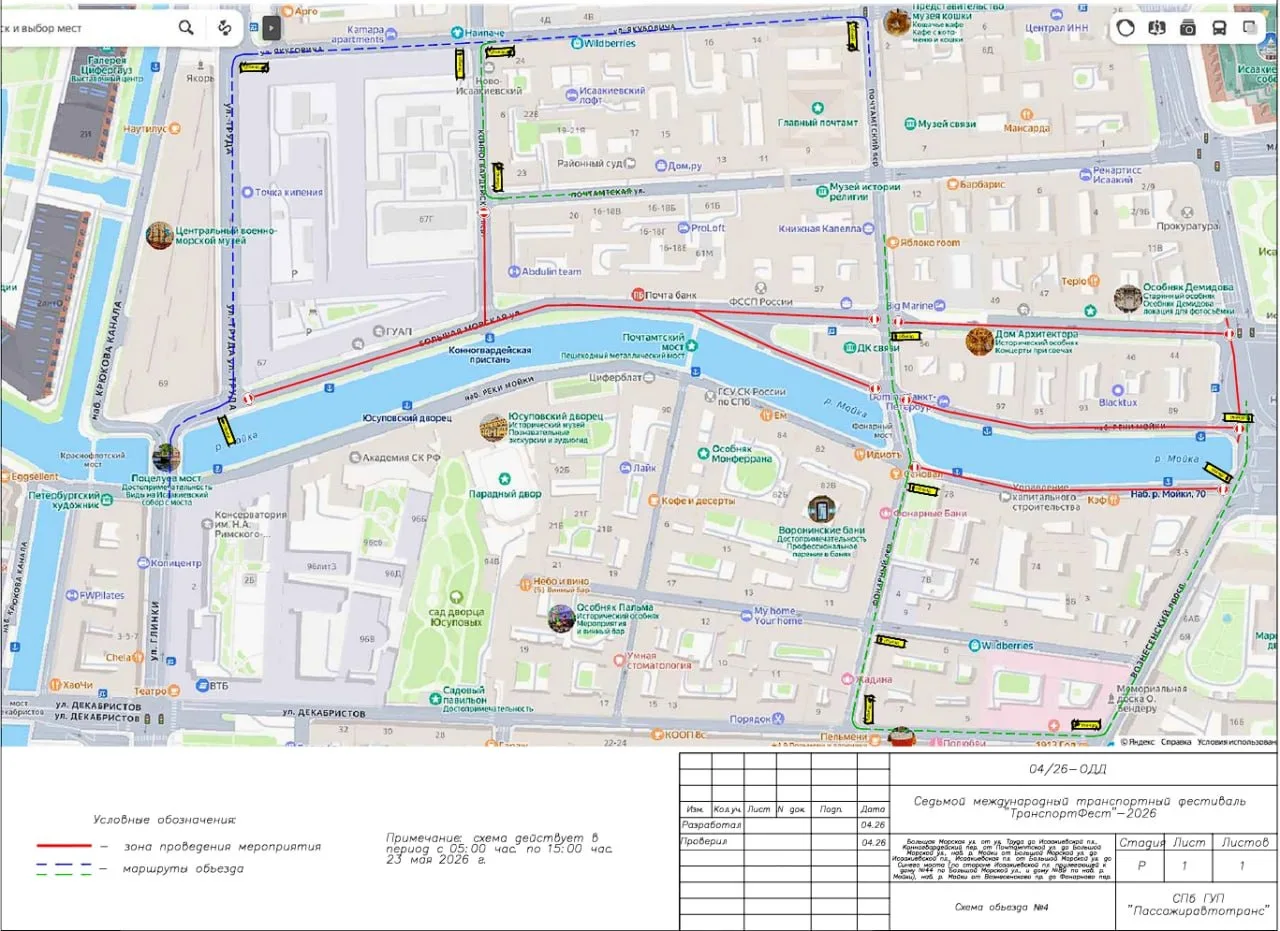Open the Особняк Демидова thumbnail

tap(1129, 298)
